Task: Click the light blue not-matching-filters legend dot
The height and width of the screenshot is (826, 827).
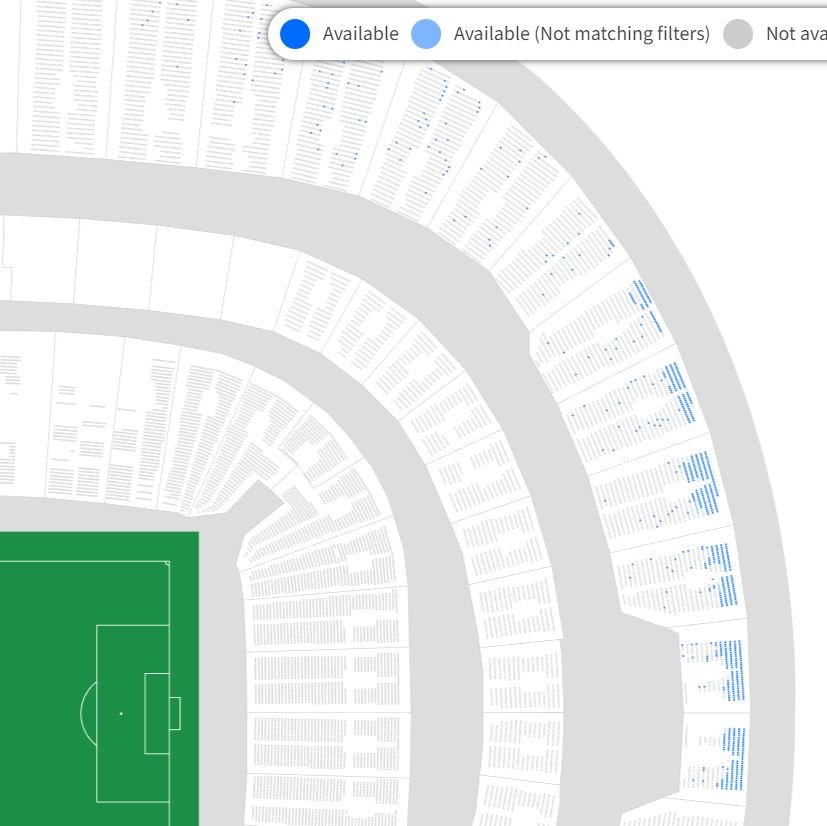Action: [426, 34]
